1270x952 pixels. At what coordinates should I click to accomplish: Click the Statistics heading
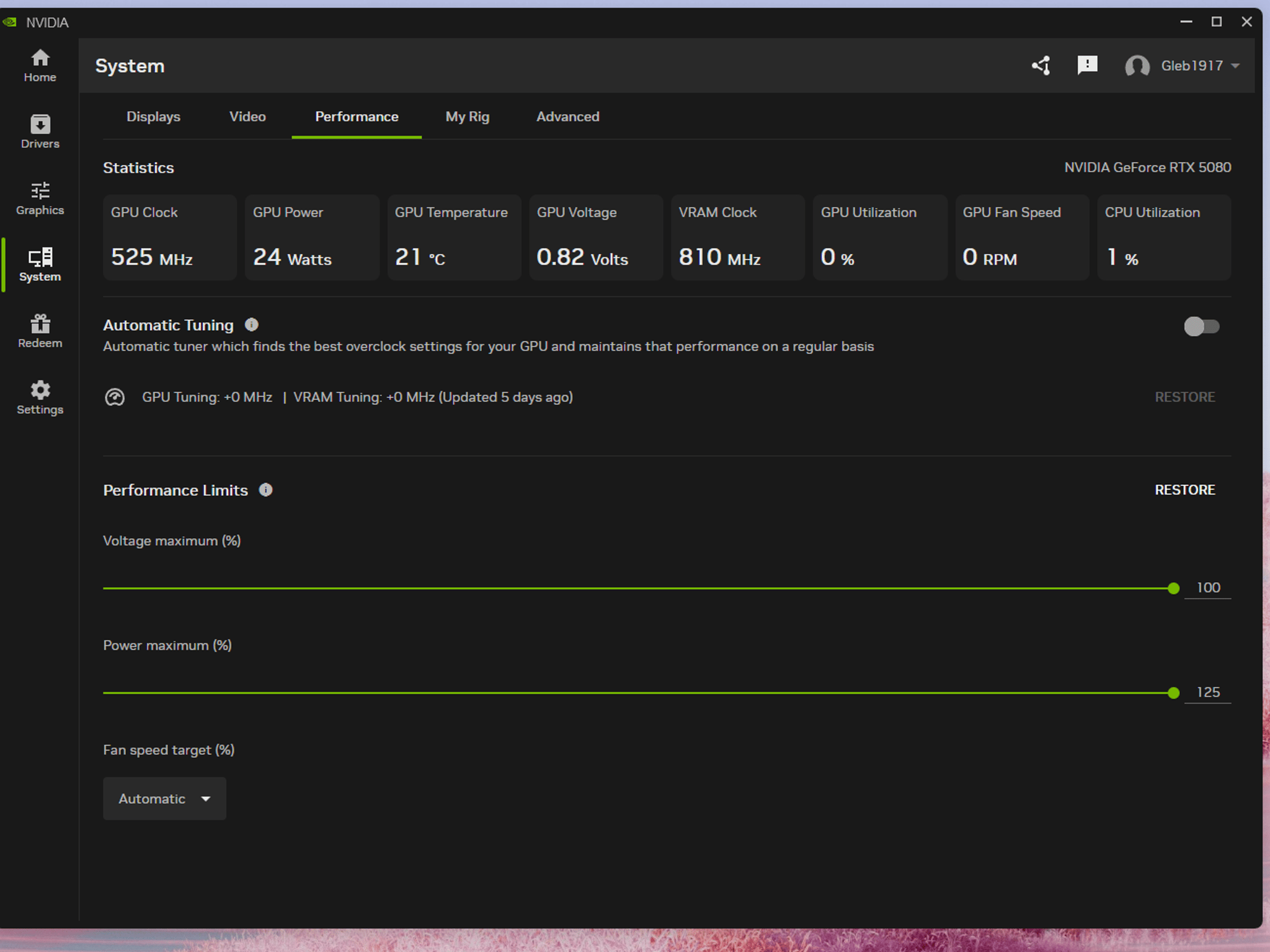(138, 167)
